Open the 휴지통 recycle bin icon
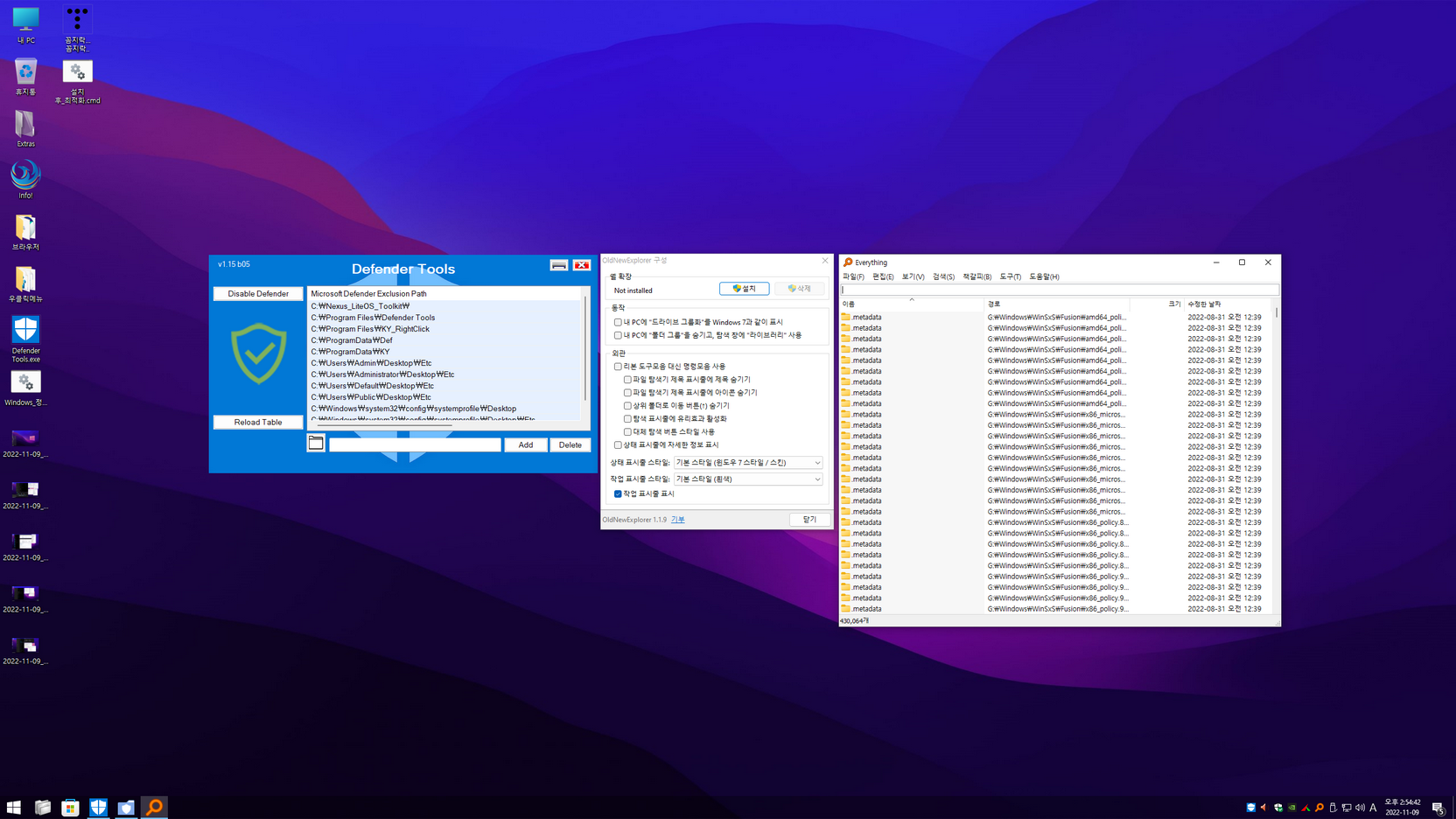 25,77
